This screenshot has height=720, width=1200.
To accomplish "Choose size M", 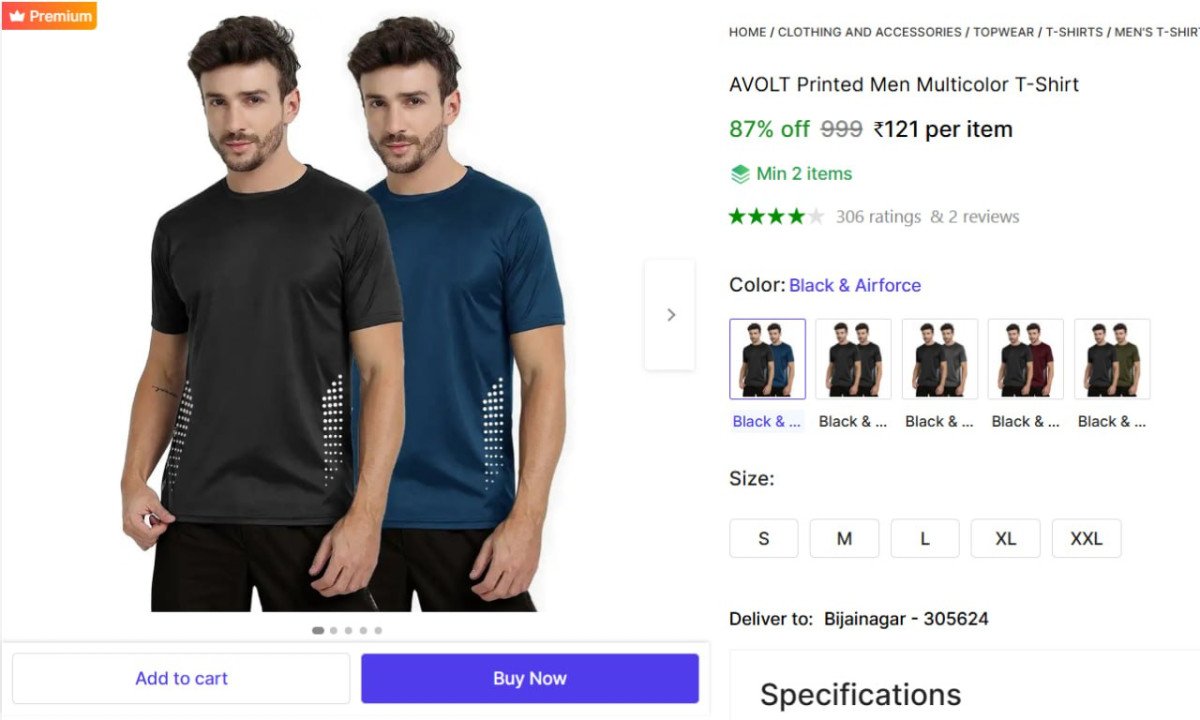I will 844,538.
